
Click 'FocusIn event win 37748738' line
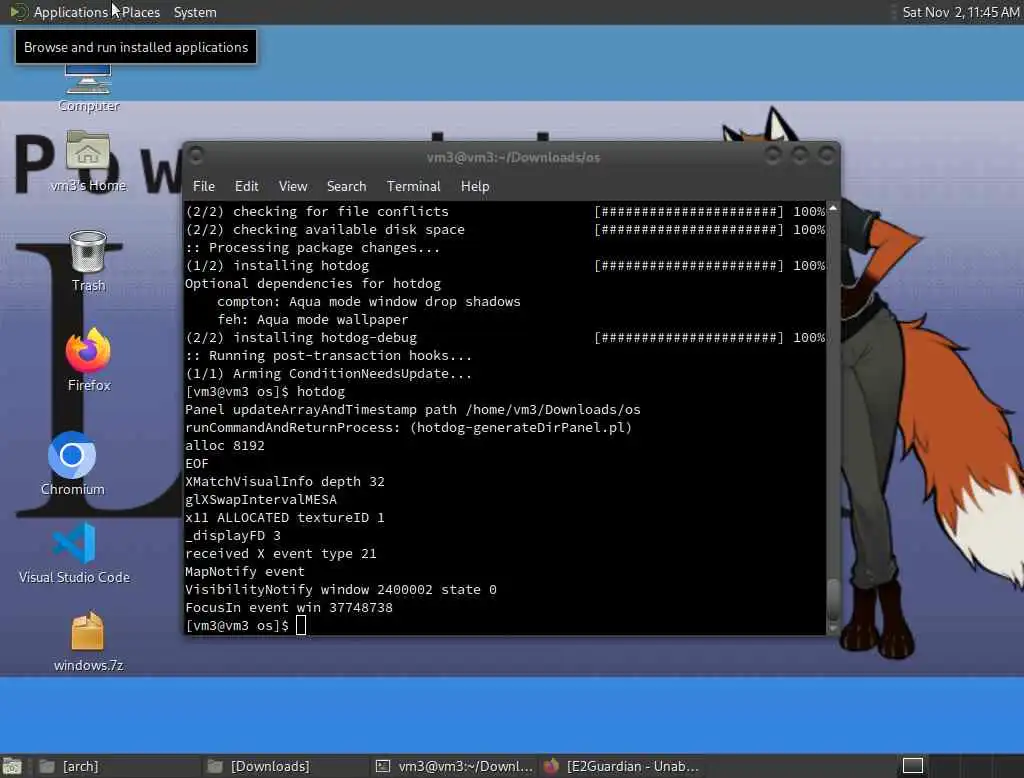(x=289, y=608)
